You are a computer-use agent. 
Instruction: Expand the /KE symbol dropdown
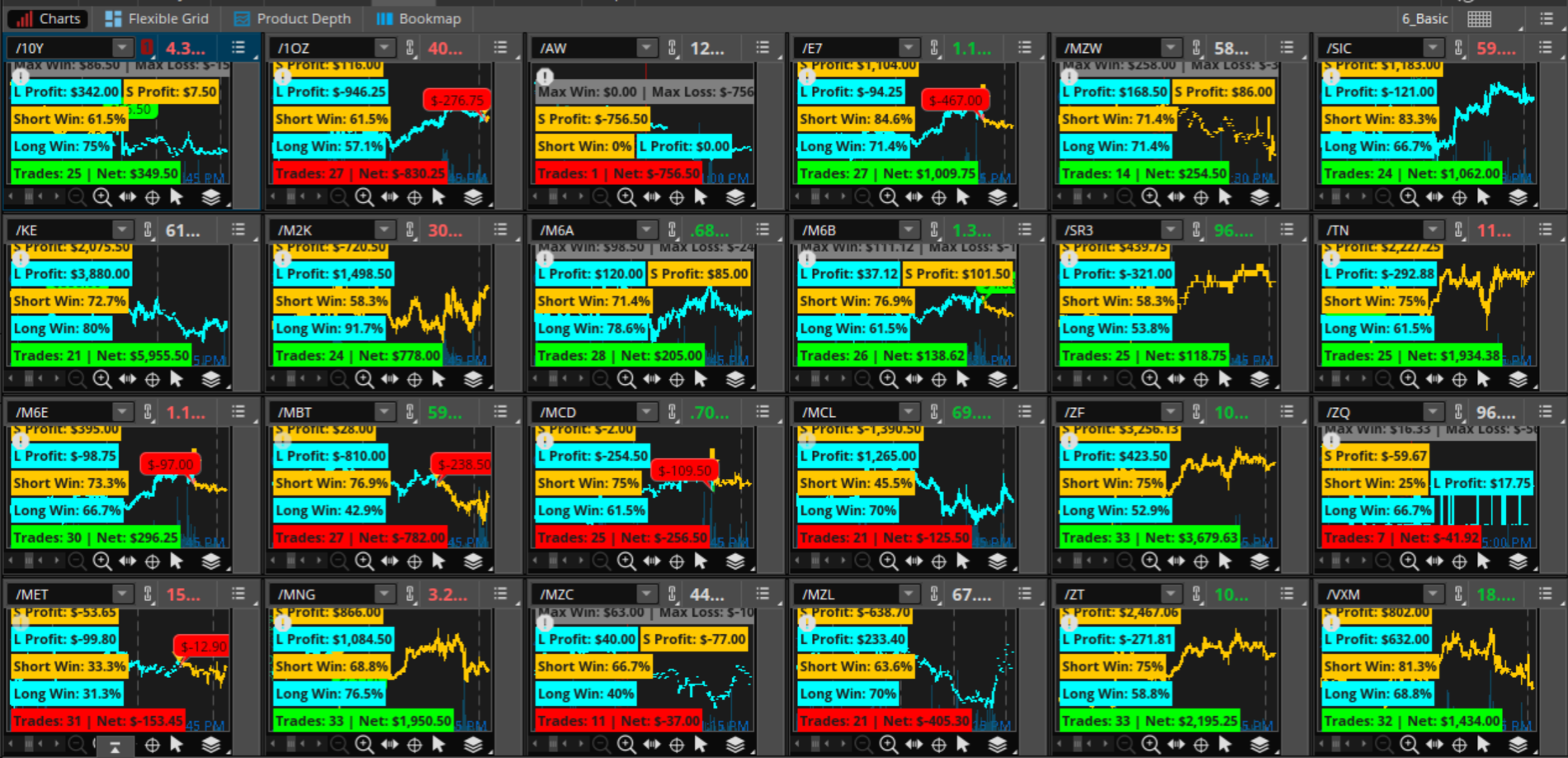[122, 230]
